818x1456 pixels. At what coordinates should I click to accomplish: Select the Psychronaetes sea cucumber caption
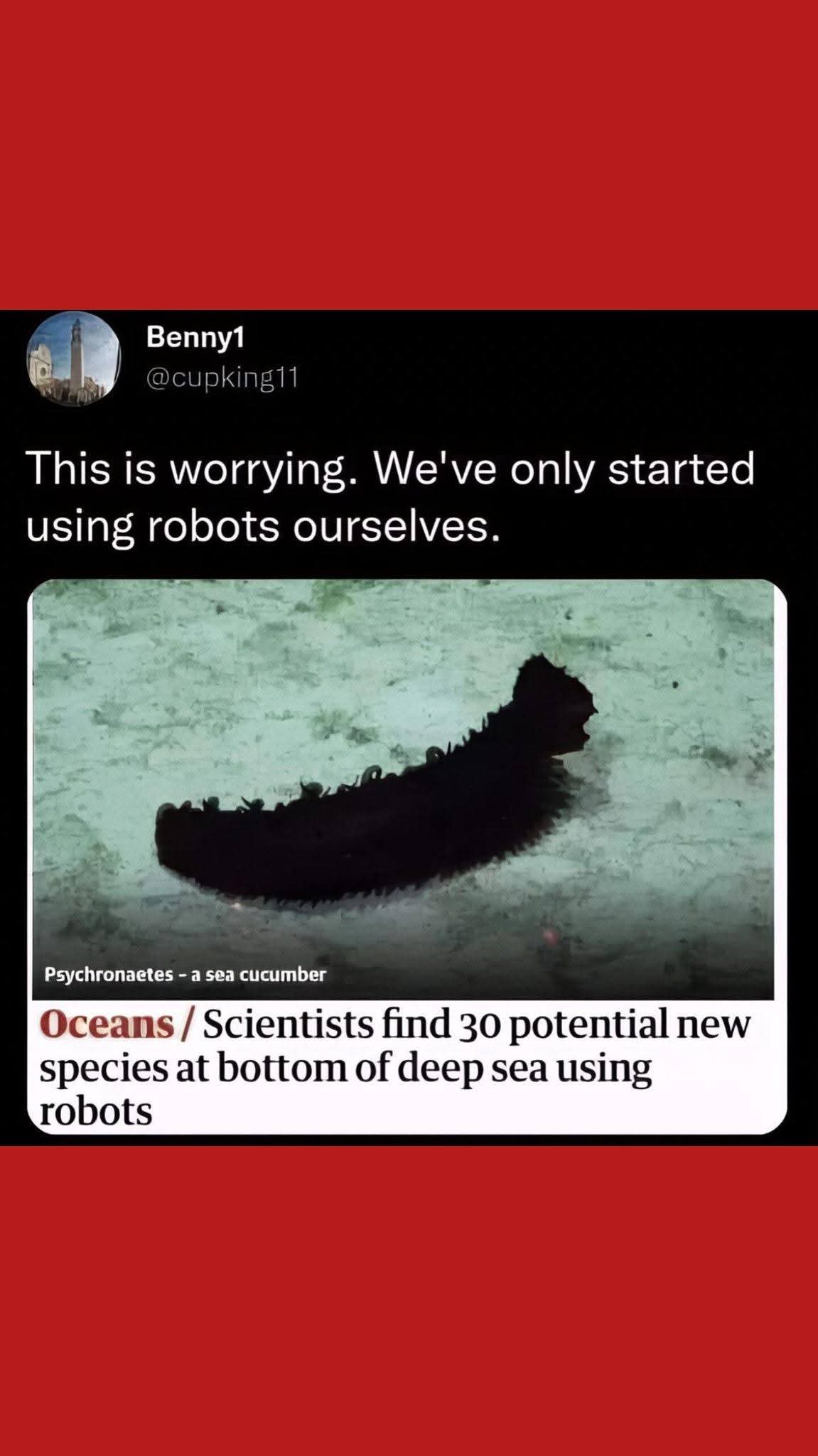(185, 974)
